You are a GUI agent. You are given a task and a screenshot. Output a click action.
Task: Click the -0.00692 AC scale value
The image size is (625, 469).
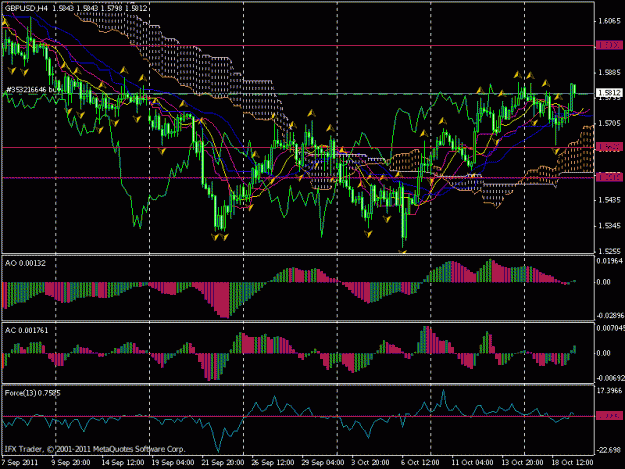tap(610, 378)
